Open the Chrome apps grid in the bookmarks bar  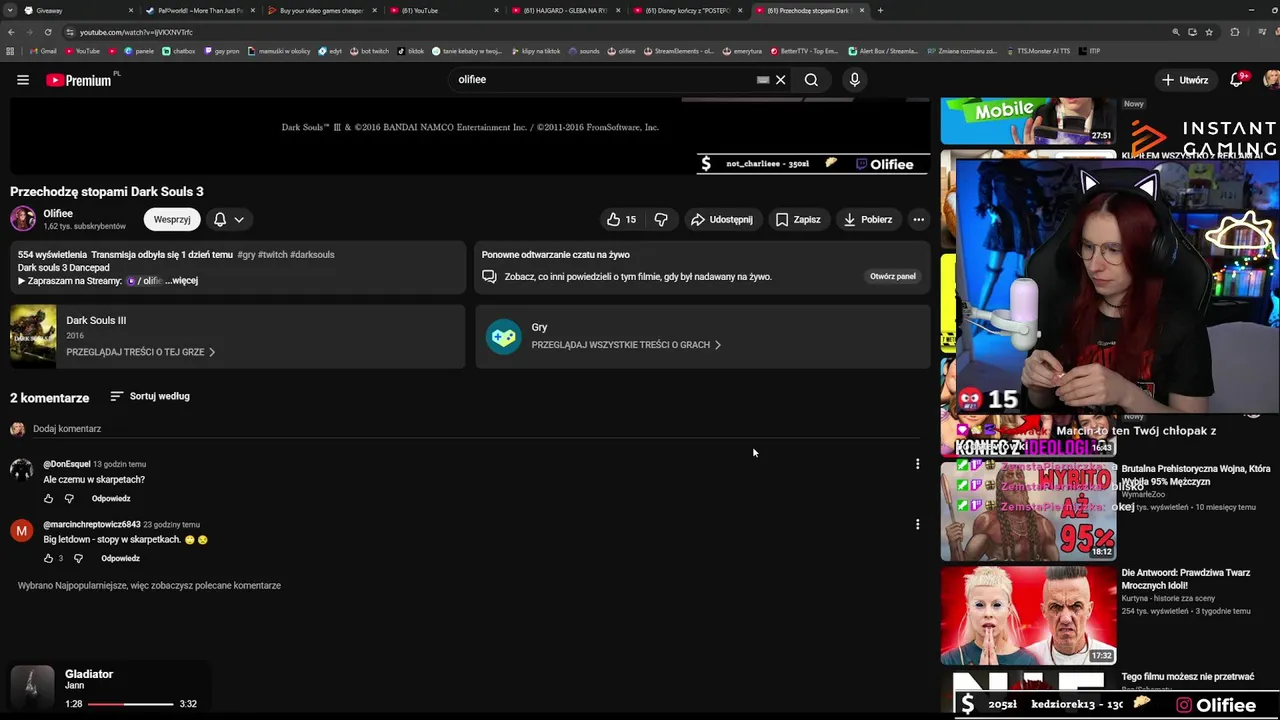pyautogui.click(x=10, y=51)
